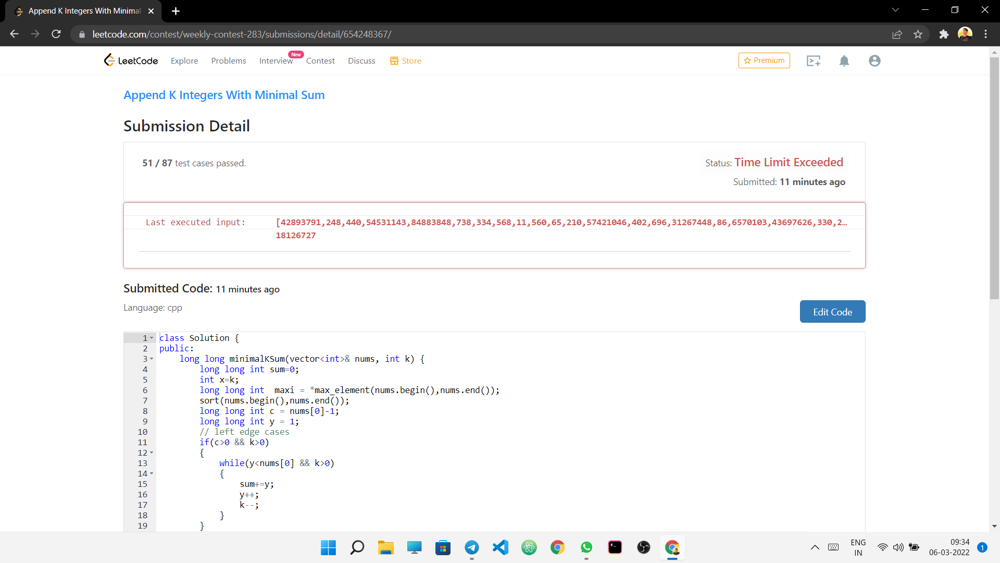Image resolution: width=1000 pixels, height=563 pixels.
Task: Open the LeetCode playground icon
Action: (813, 61)
